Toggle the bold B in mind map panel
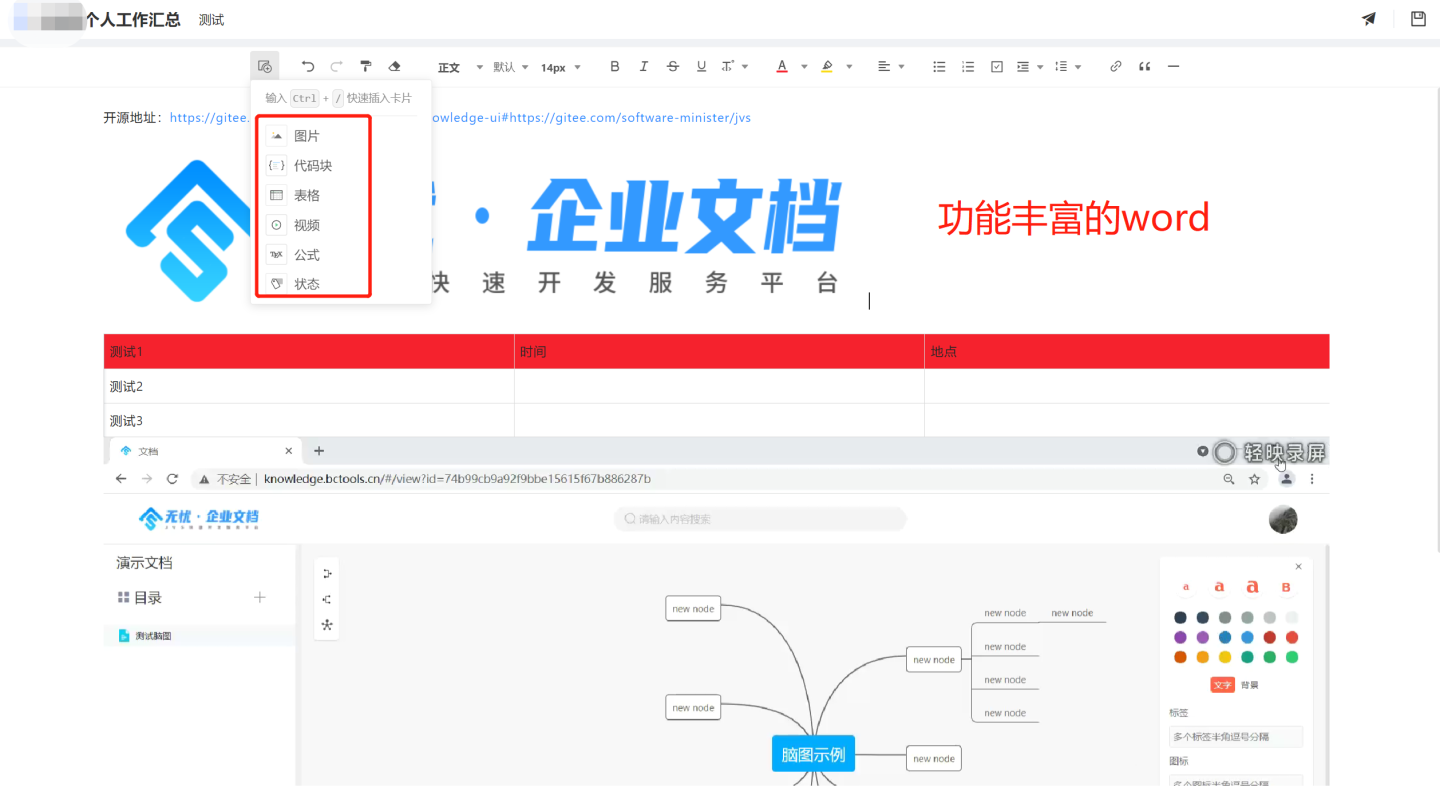 (1286, 588)
